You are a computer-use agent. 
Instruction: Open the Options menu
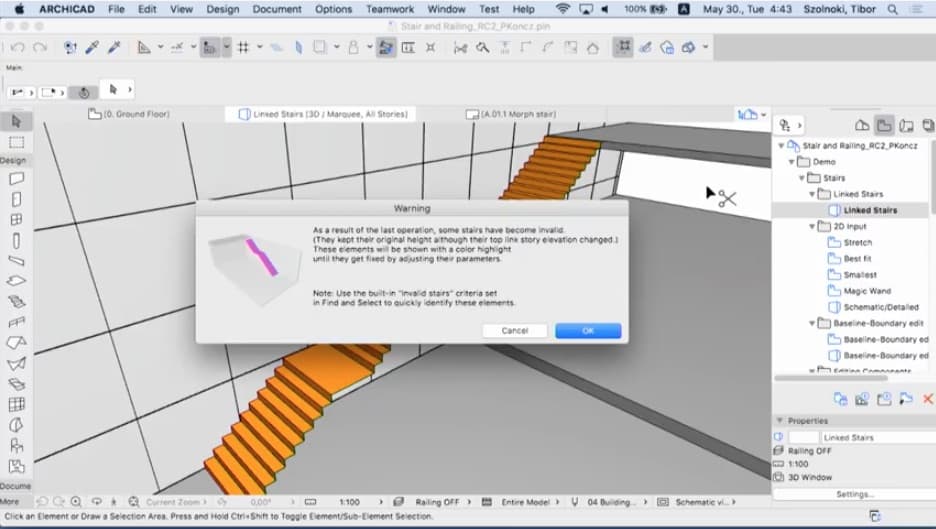pyautogui.click(x=334, y=9)
